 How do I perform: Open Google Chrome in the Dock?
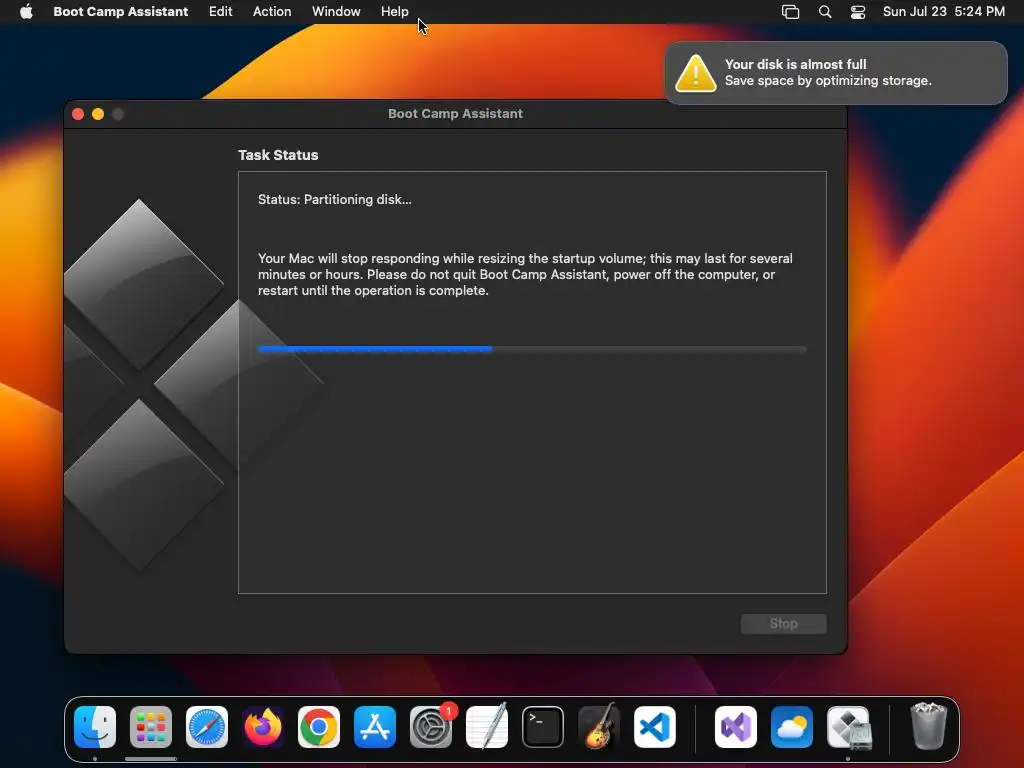[x=319, y=727]
